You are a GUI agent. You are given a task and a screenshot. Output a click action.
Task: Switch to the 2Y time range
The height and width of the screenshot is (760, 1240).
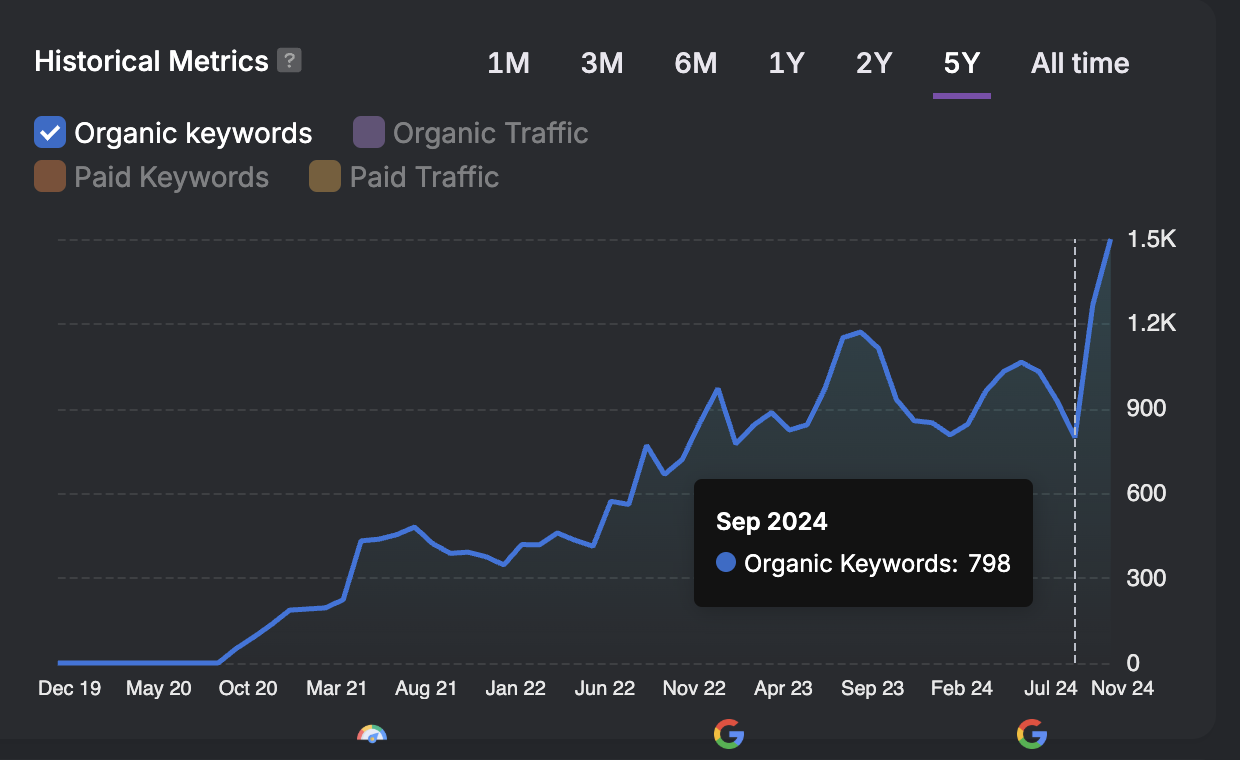pyautogui.click(x=873, y=63)
